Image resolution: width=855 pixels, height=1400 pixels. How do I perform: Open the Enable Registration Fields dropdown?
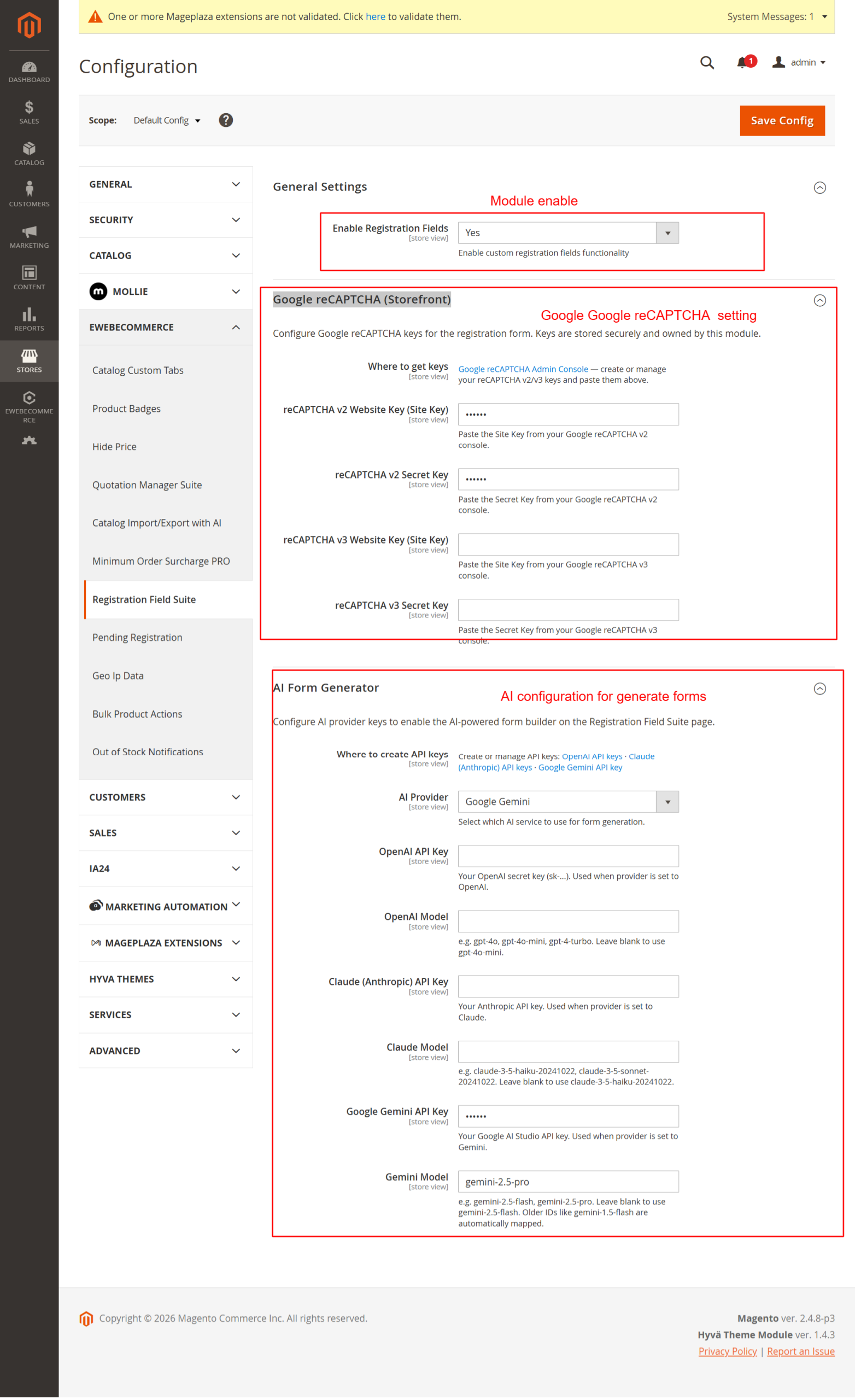pos(568,233)
